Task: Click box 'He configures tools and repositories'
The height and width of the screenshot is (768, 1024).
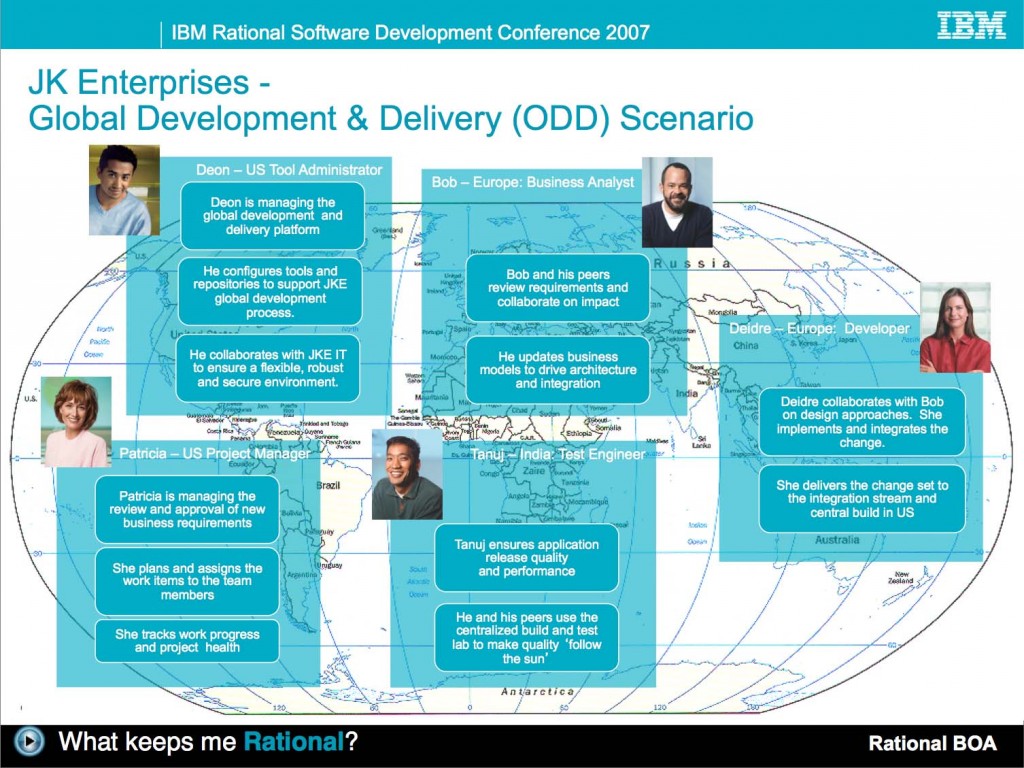Action: pyautogui.click(x=270, y=292)
